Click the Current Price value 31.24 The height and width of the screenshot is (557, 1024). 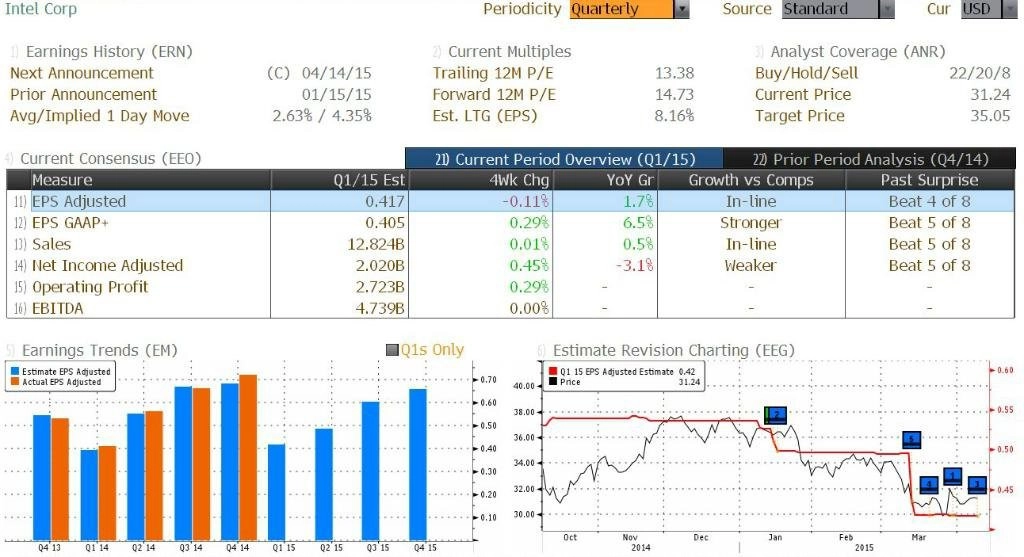[991, 95]
